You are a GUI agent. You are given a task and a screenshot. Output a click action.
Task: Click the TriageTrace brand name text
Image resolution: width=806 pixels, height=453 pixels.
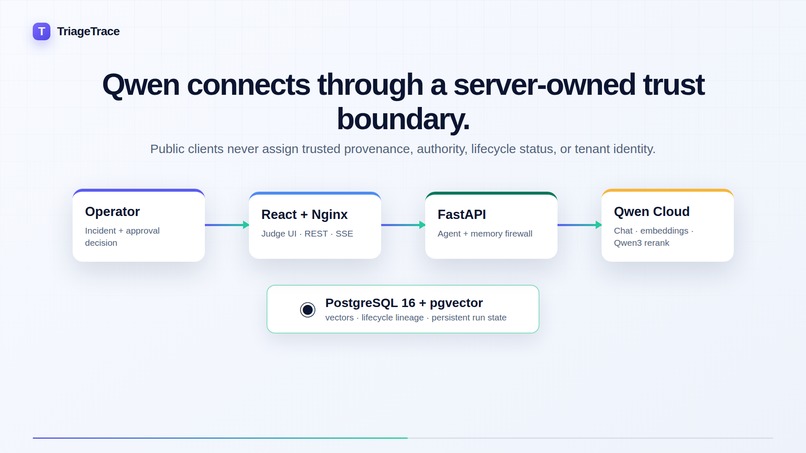(88, 31)
